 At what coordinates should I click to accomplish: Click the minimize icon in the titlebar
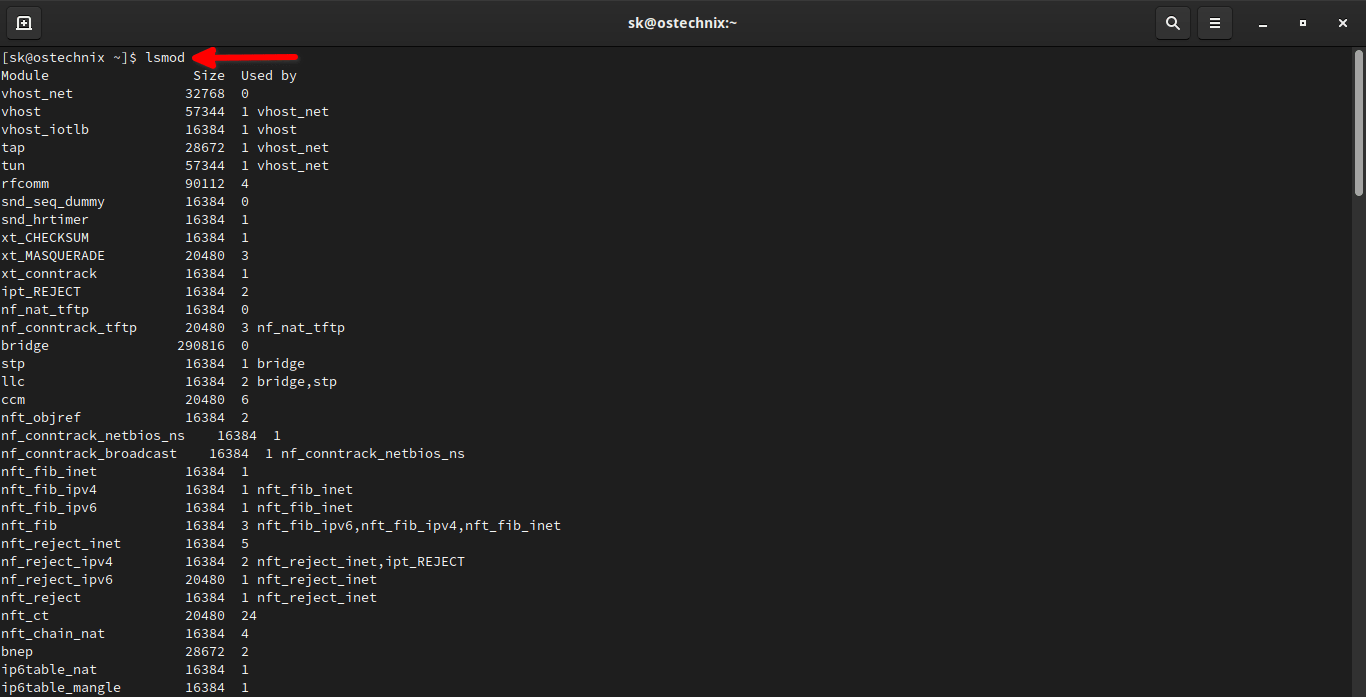(1262, 22)
